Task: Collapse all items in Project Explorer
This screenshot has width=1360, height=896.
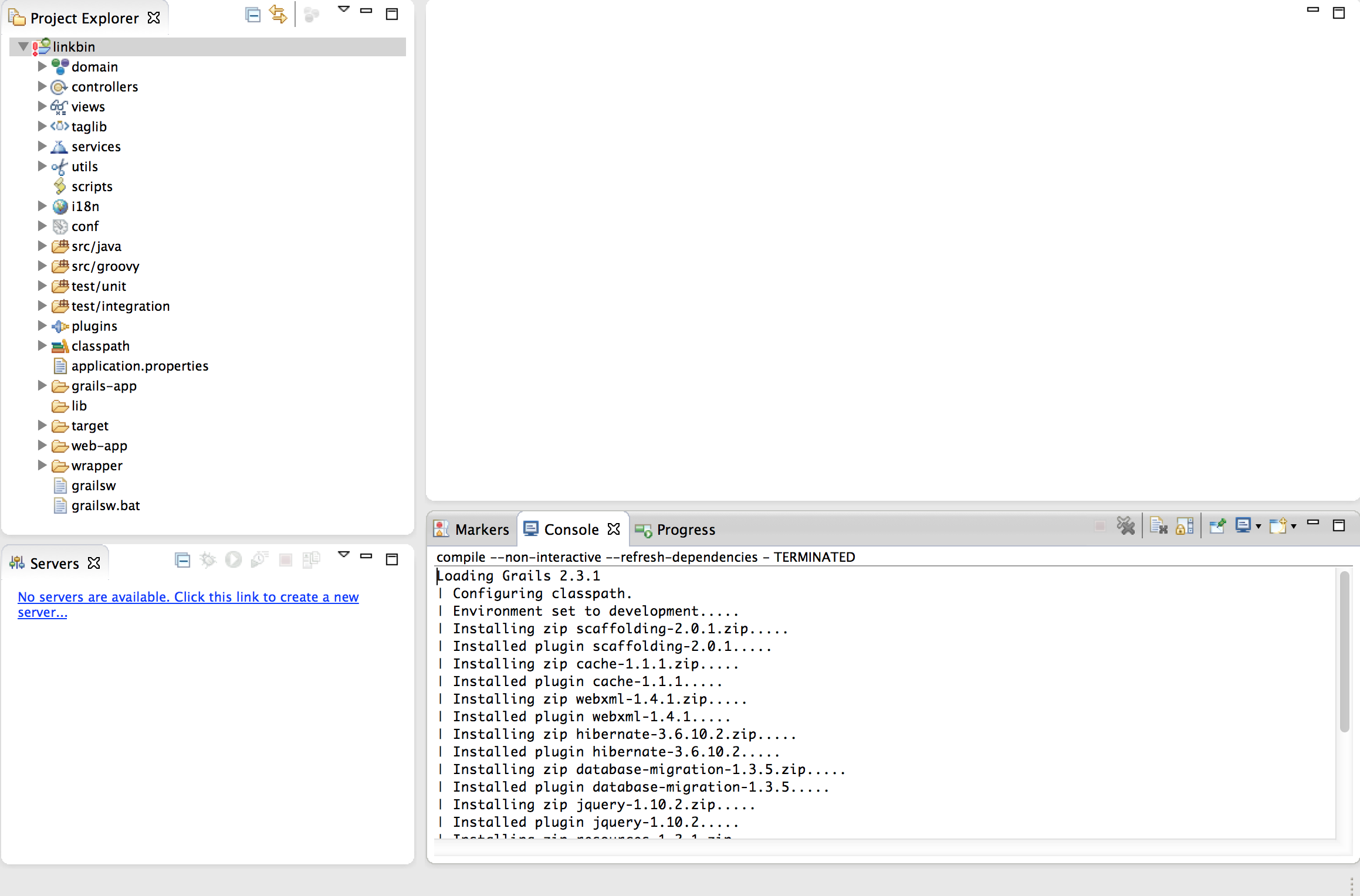Action: pyautogui.click(x=253, y=15)
